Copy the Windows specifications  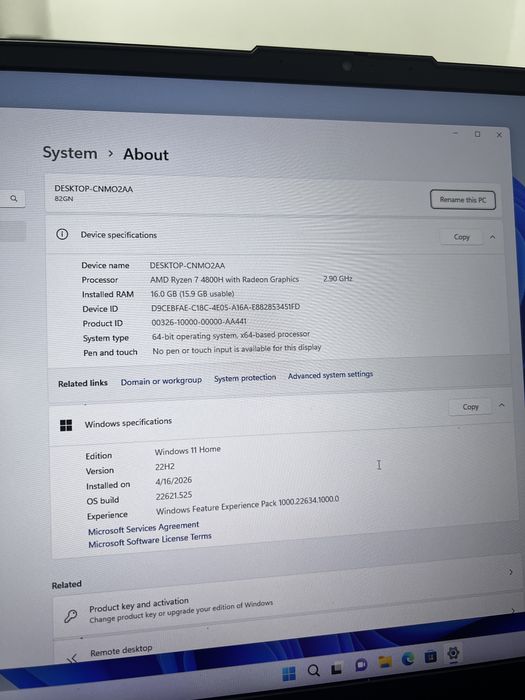[471, 407]
